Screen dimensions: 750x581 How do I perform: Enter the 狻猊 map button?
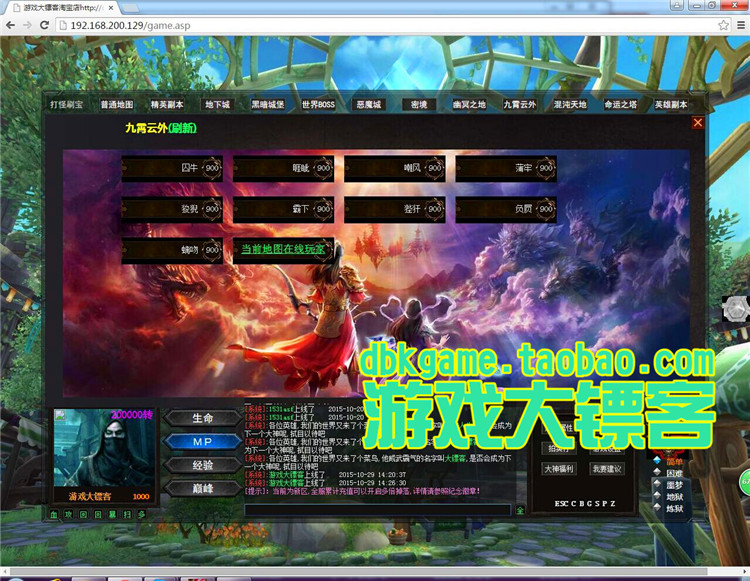pos(172,209)
